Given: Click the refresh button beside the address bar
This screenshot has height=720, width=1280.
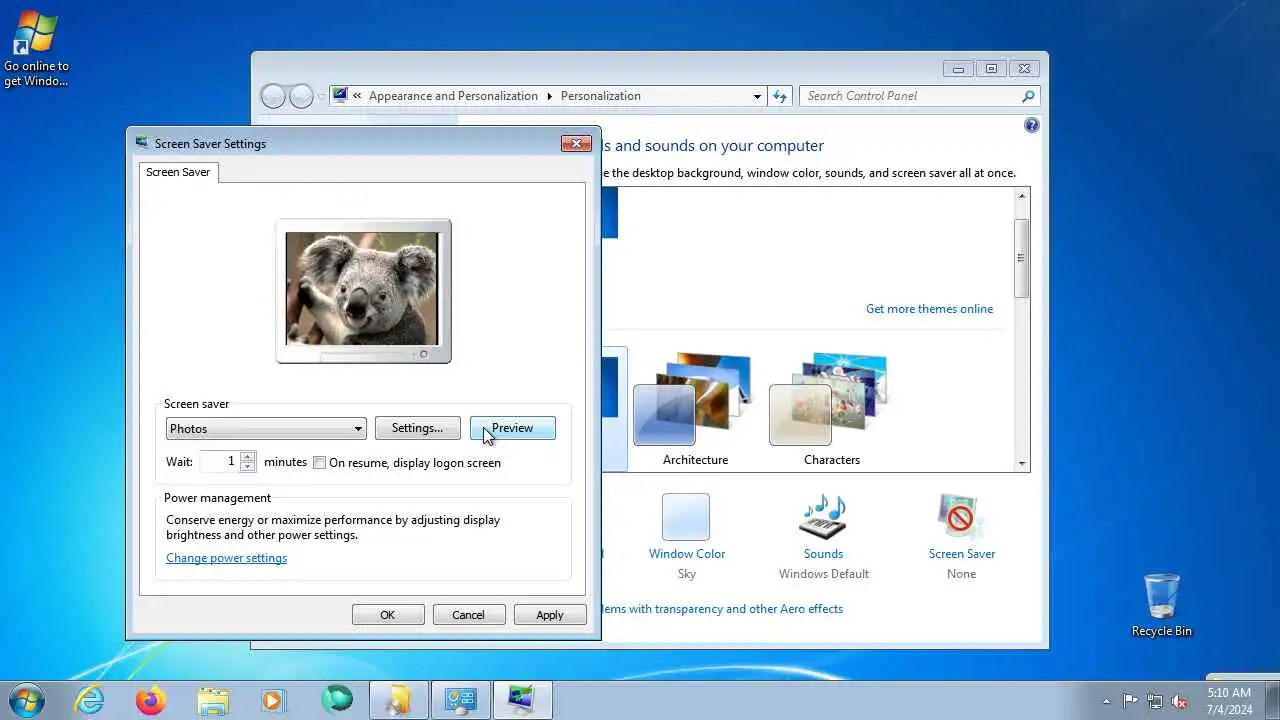Looking at the screenshot, I should pos(780,96).
